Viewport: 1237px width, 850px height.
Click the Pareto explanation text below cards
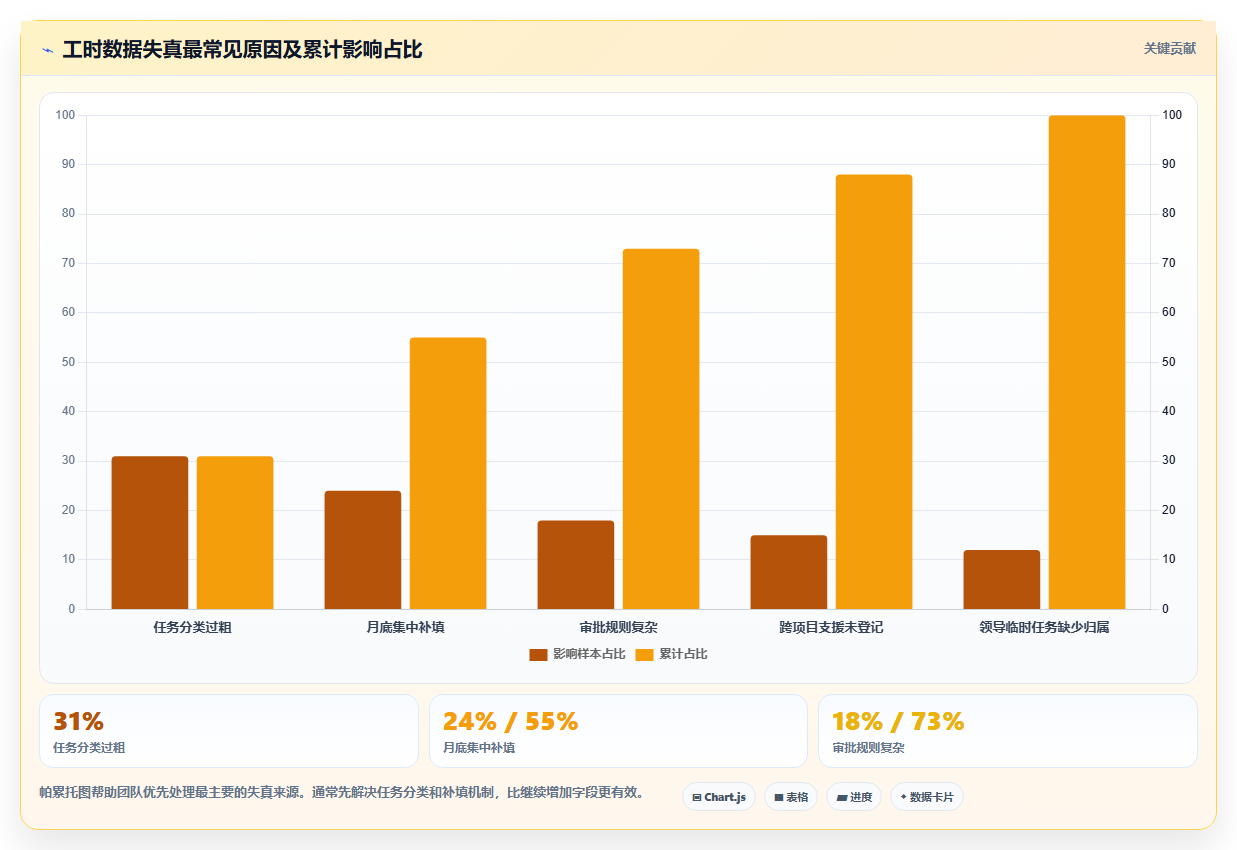pyautogui.click(x=341, y=793)
